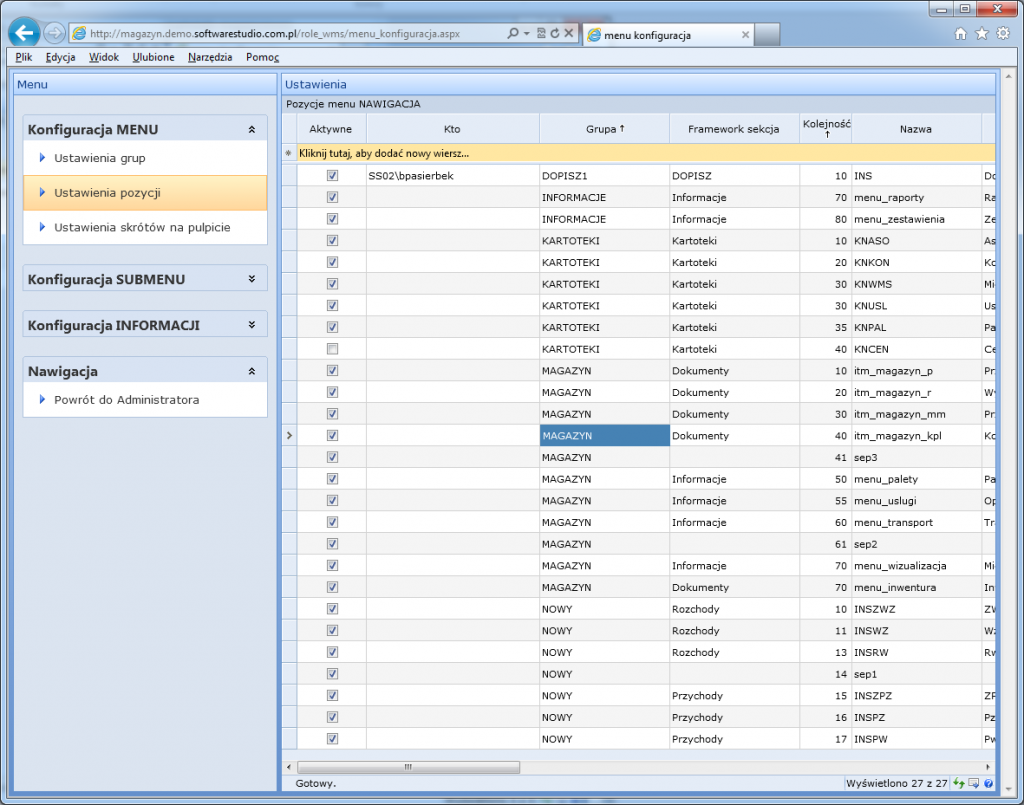The width and height of the screenshot is (1024, 805).
Task: Expand the Konfiguracja INFORMACJI section
Action: click(251, 325)
